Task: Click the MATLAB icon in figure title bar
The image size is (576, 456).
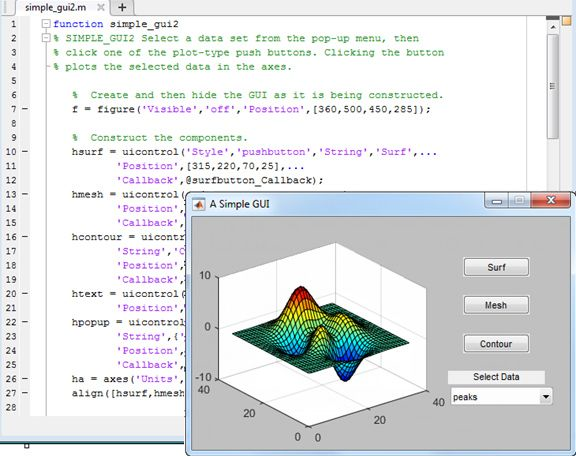Action: [x=199, y=204]
